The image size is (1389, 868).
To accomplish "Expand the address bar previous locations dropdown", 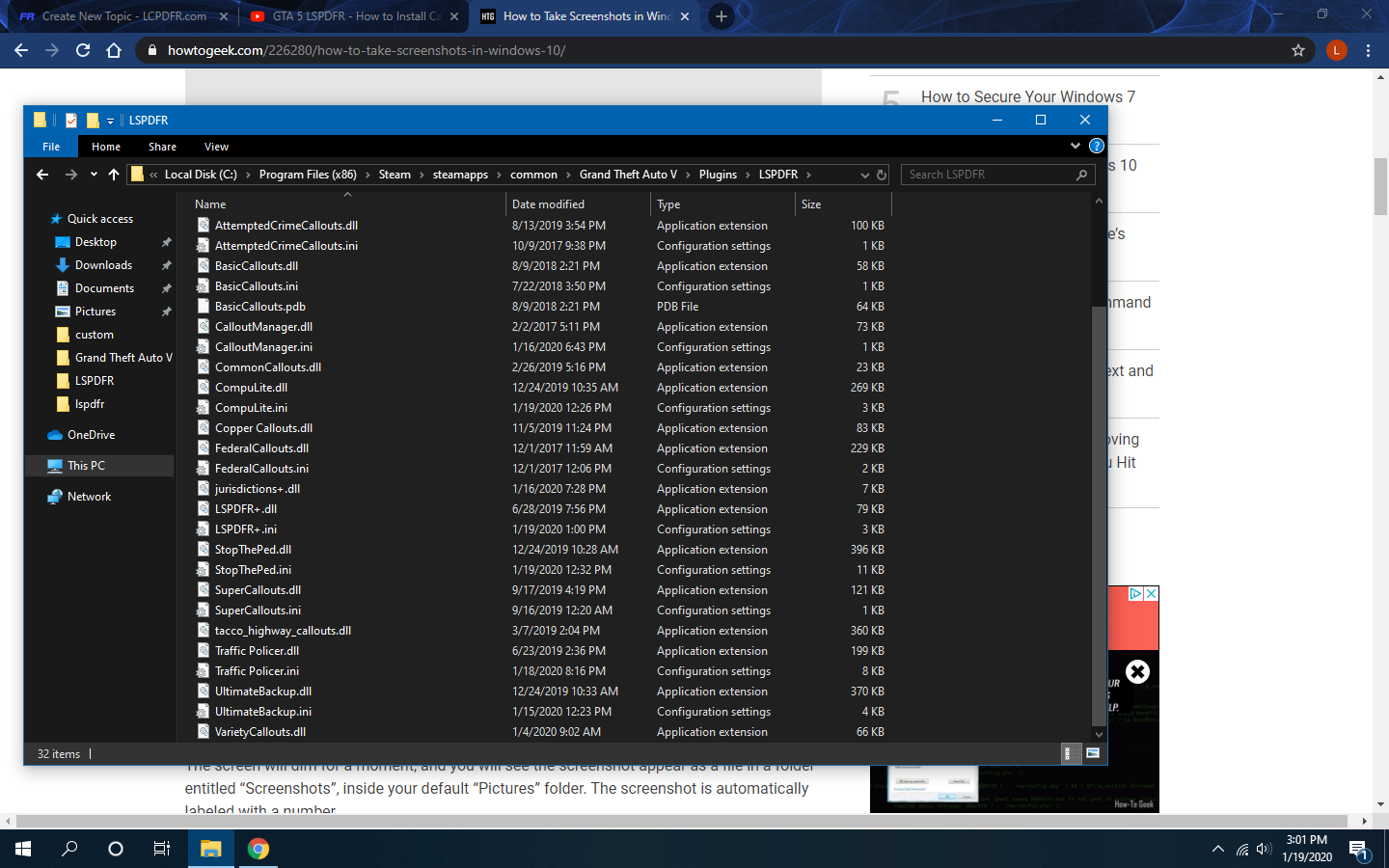I will pos(864,175).
